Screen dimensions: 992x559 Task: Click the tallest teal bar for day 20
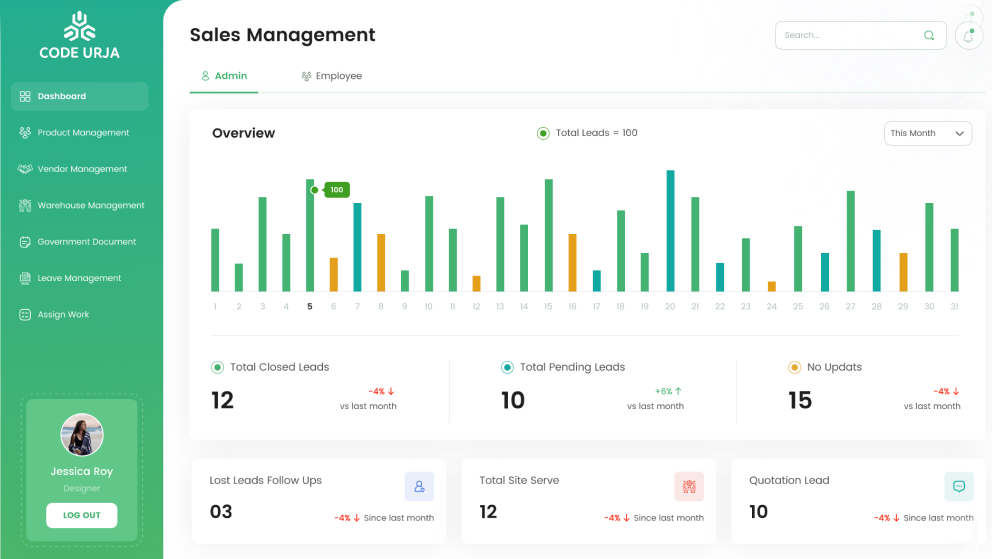click(670, 231)
